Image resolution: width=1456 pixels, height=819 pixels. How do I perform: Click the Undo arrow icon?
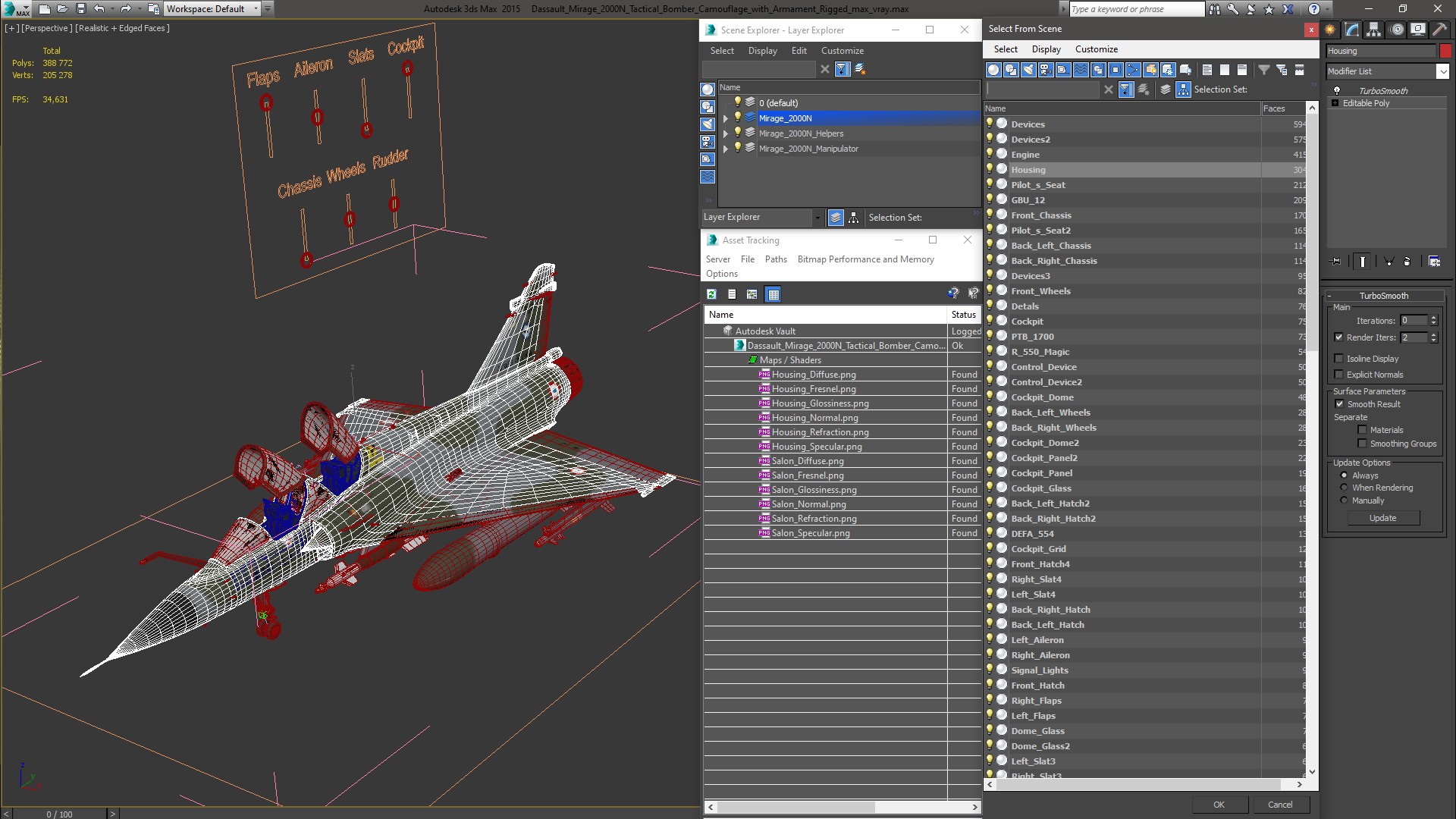[x=99, y=9]
